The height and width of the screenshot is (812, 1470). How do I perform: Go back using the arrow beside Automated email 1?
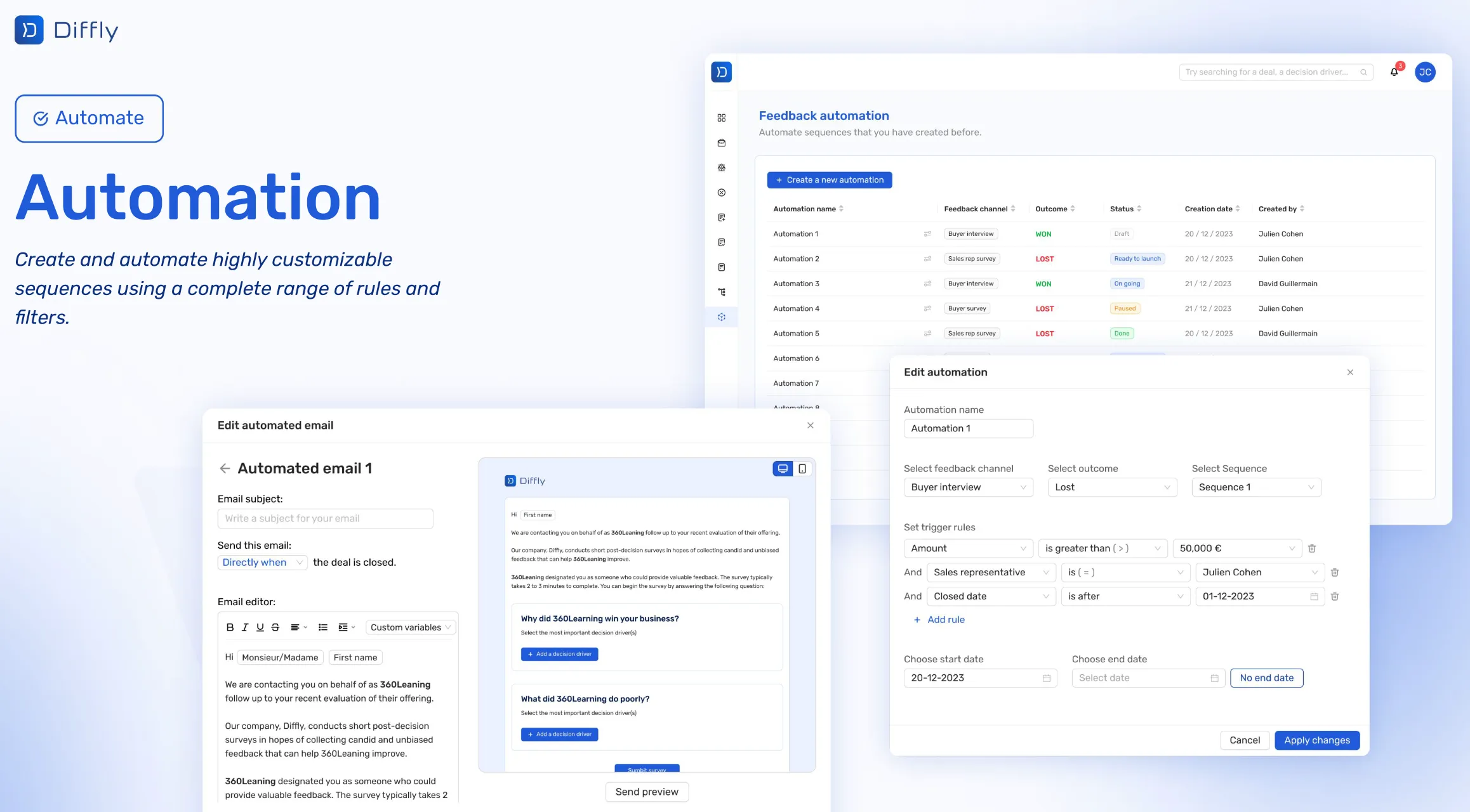pyautogui.click(x=225, y=468)
